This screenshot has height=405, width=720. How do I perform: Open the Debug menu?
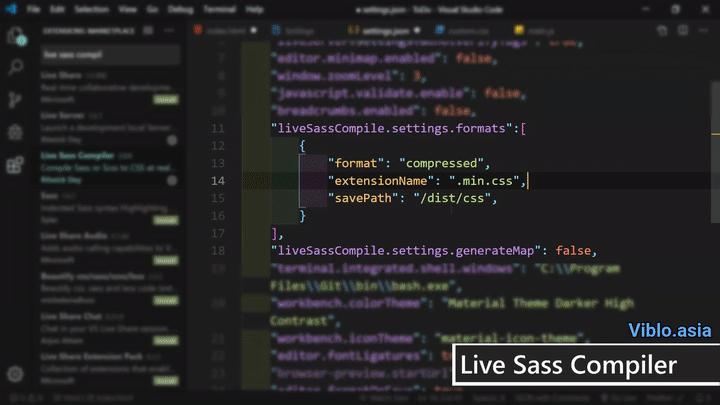(180, 9)
